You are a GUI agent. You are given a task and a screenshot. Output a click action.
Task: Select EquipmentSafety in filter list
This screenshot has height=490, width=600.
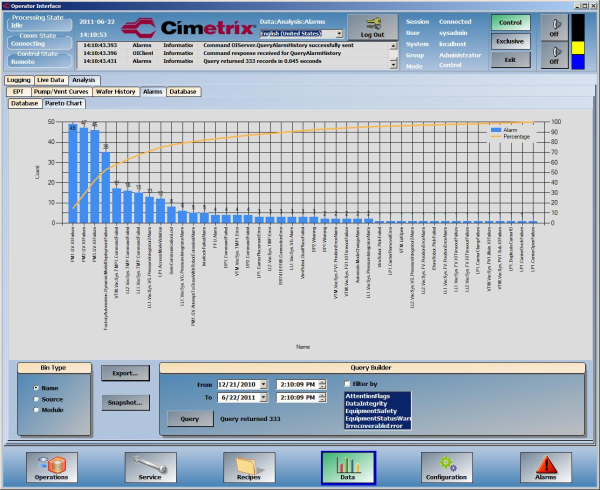tap(377, 411)
